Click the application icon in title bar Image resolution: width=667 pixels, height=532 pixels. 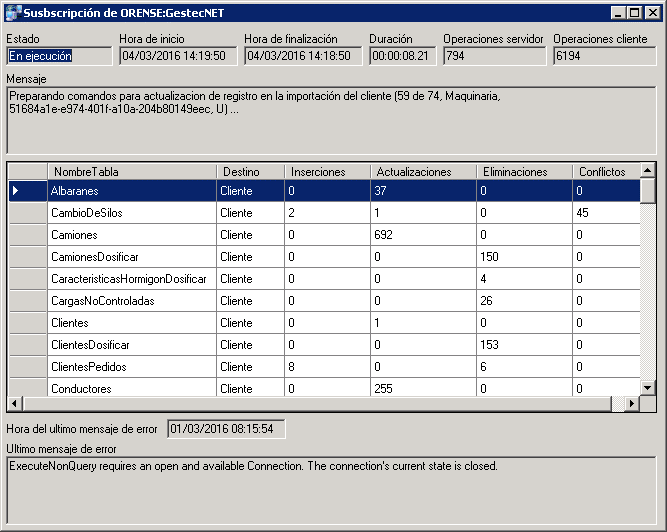pos(13,13)
